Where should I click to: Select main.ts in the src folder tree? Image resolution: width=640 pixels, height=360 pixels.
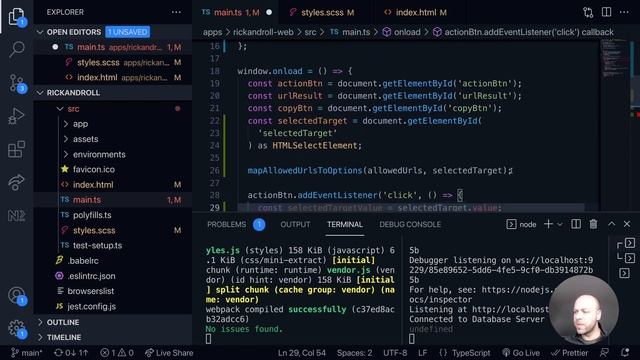[x=113, y=200]
